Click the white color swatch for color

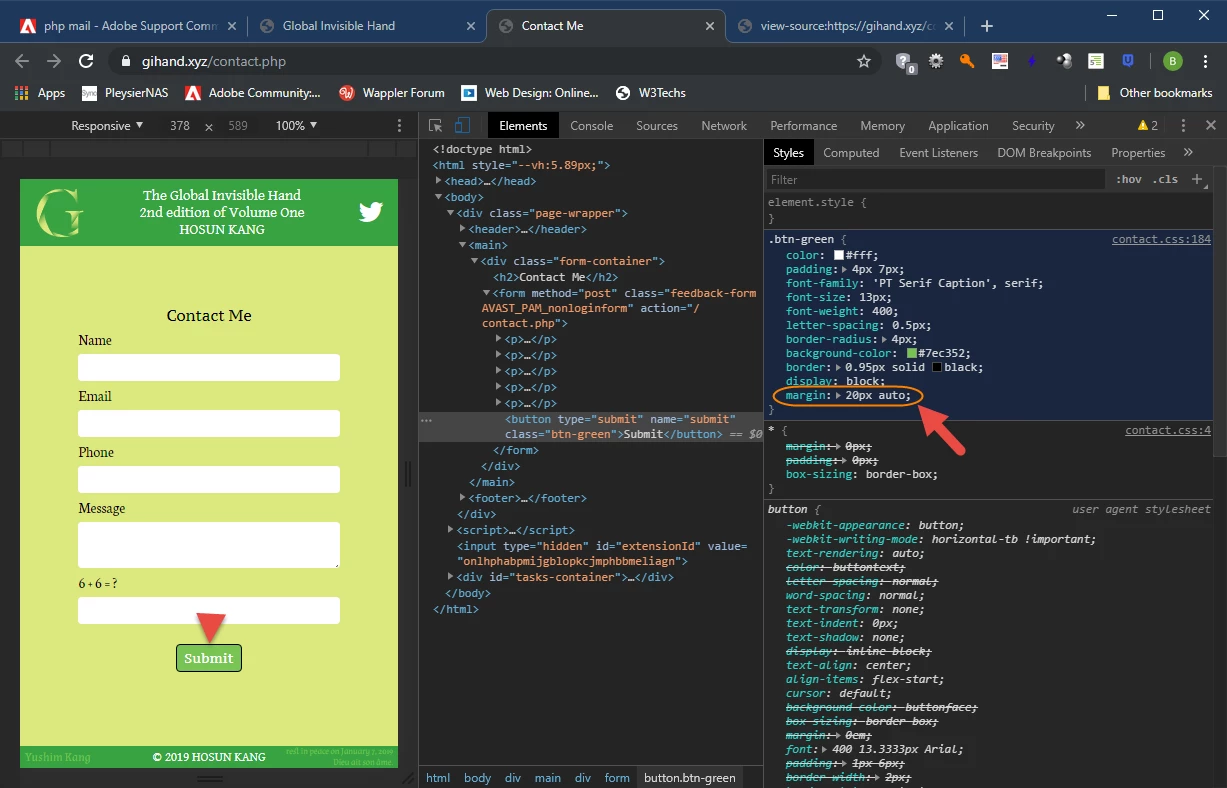click(838, 255)
